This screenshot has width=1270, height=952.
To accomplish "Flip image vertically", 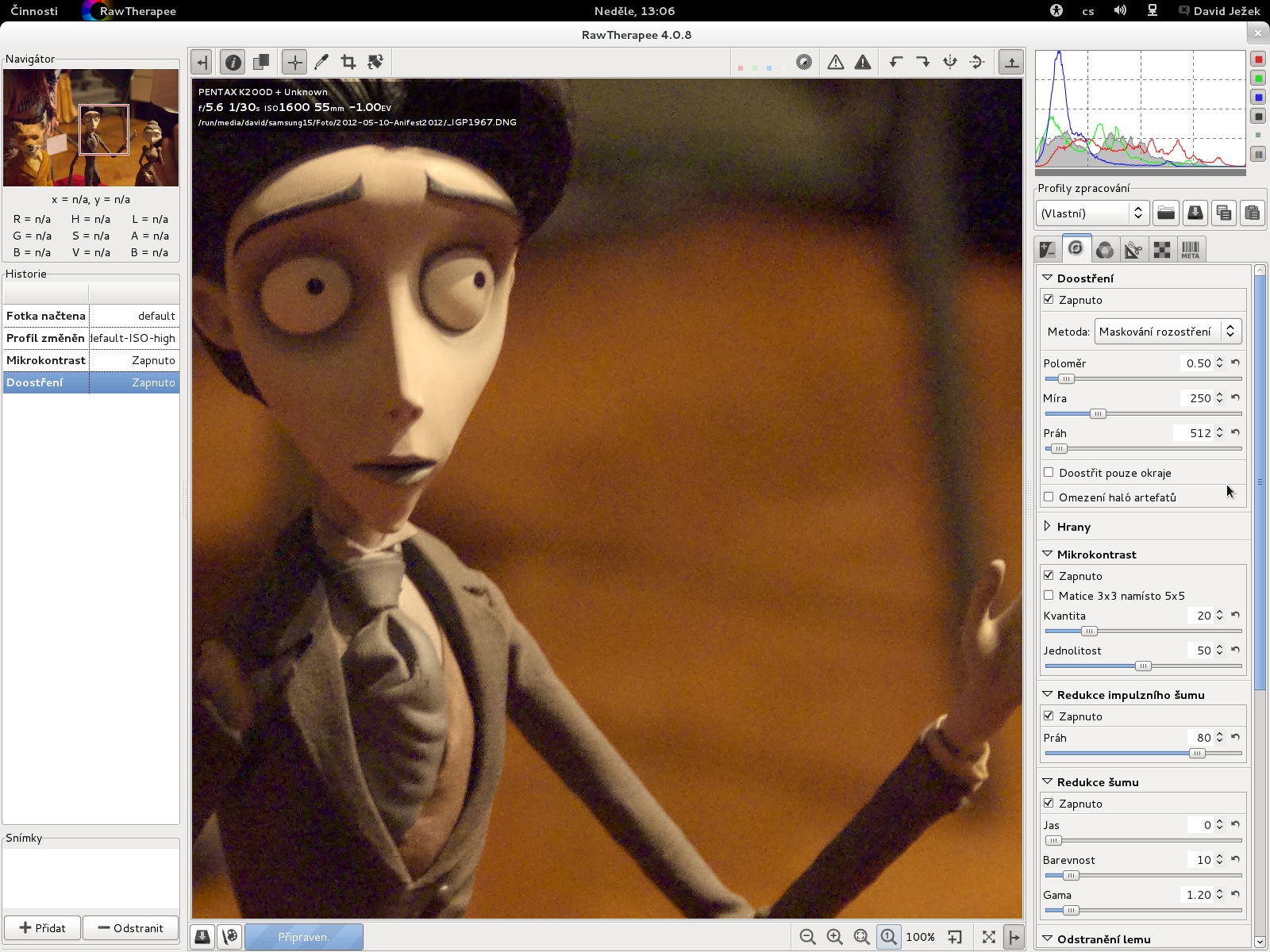I will click(977, 62).
